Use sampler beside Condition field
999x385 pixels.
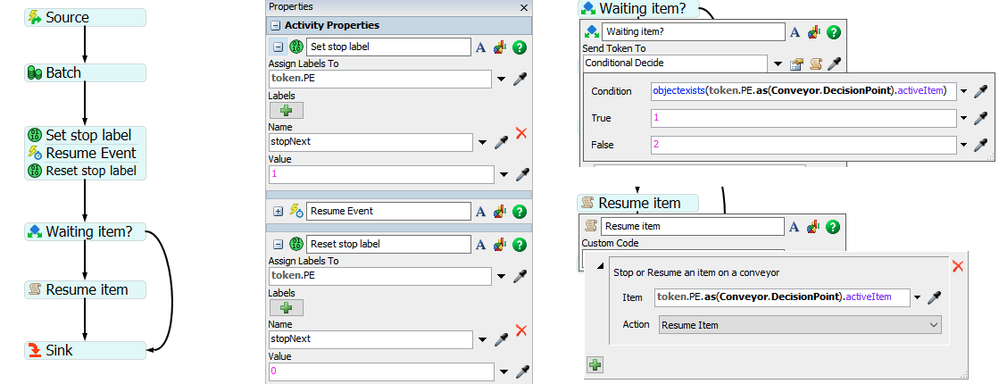(982, 92)
